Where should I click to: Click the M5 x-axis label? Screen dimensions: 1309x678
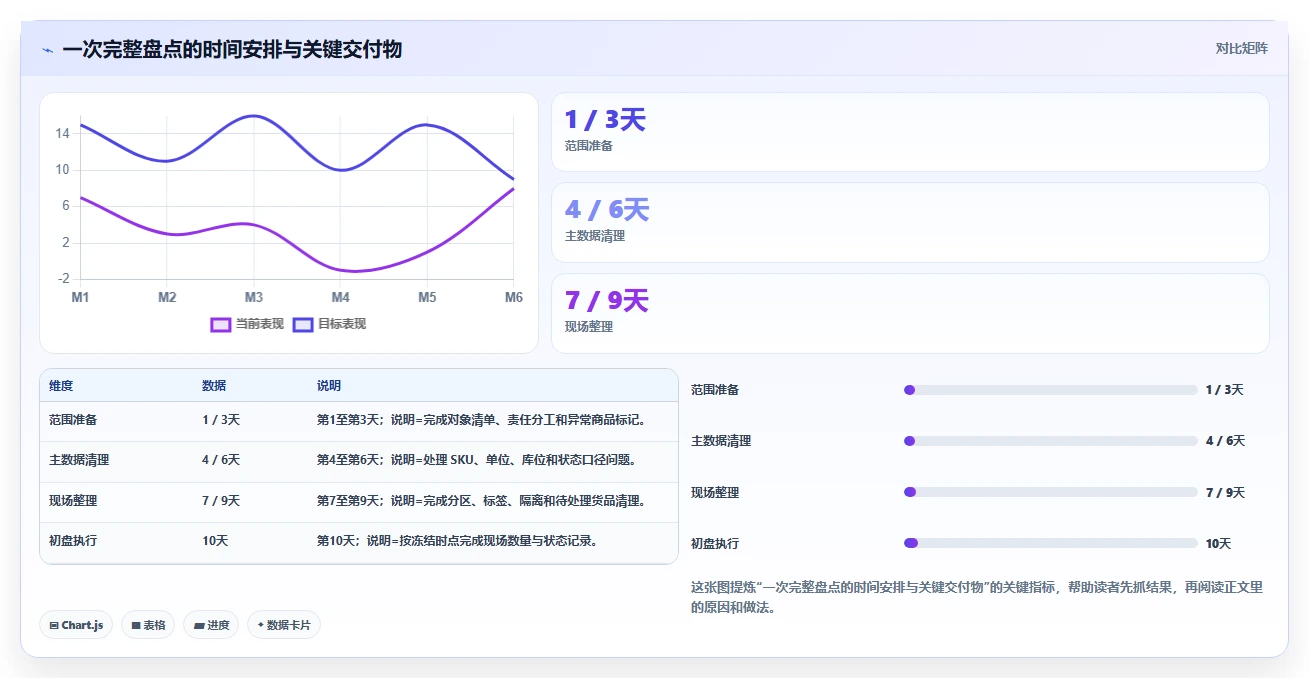[x=427, y=297]
